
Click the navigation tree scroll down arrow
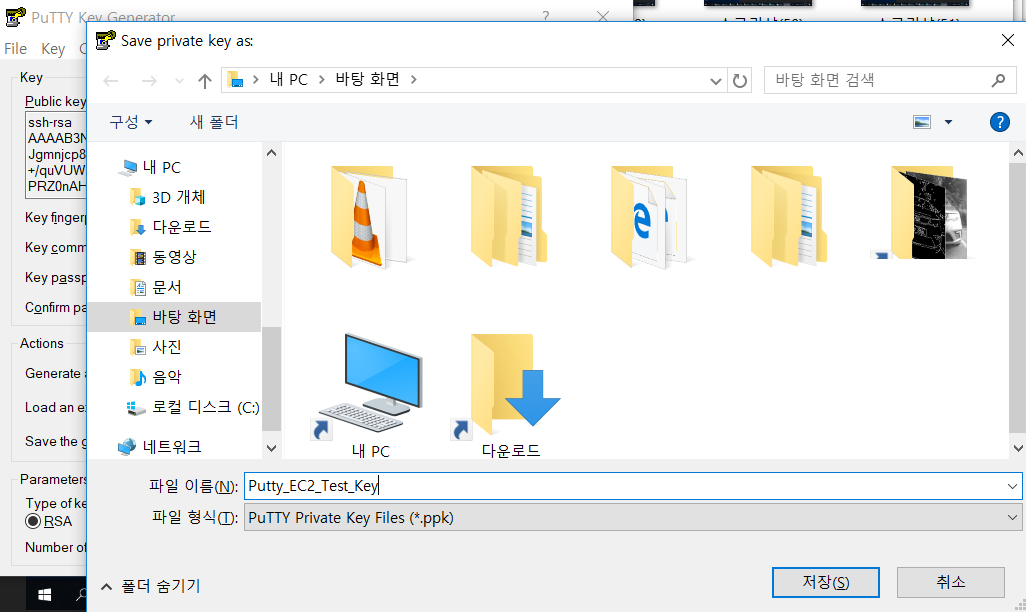coord(272,448)
